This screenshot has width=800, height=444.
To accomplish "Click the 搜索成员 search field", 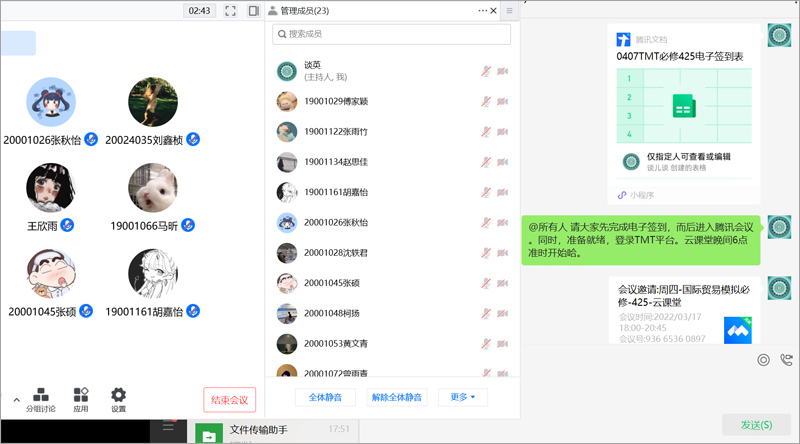I will [x=392, y=34].
